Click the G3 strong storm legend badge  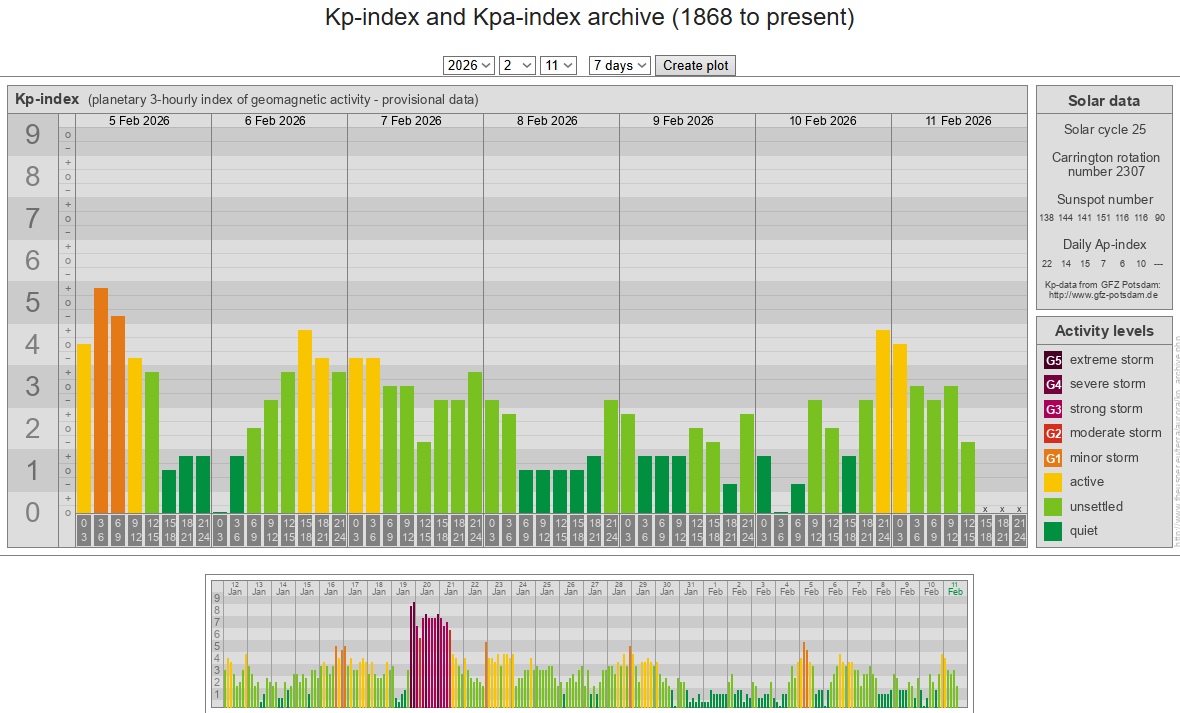[1053, 409]
